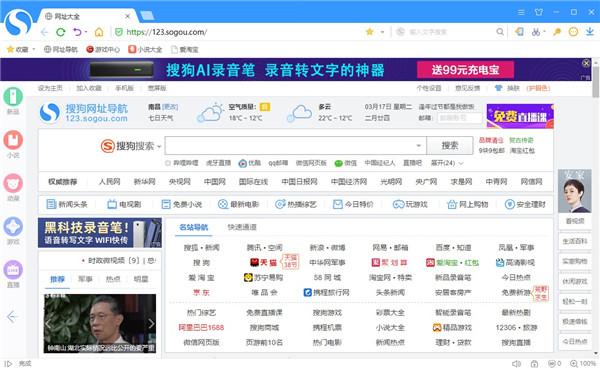Click the 免费直播课 banner image
The image size is (600, 369).
coord(520,116)
